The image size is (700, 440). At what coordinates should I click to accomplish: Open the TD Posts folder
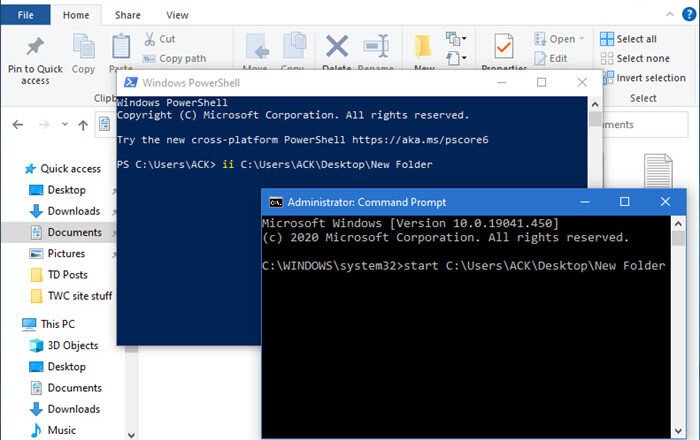(x=59, y=274)
